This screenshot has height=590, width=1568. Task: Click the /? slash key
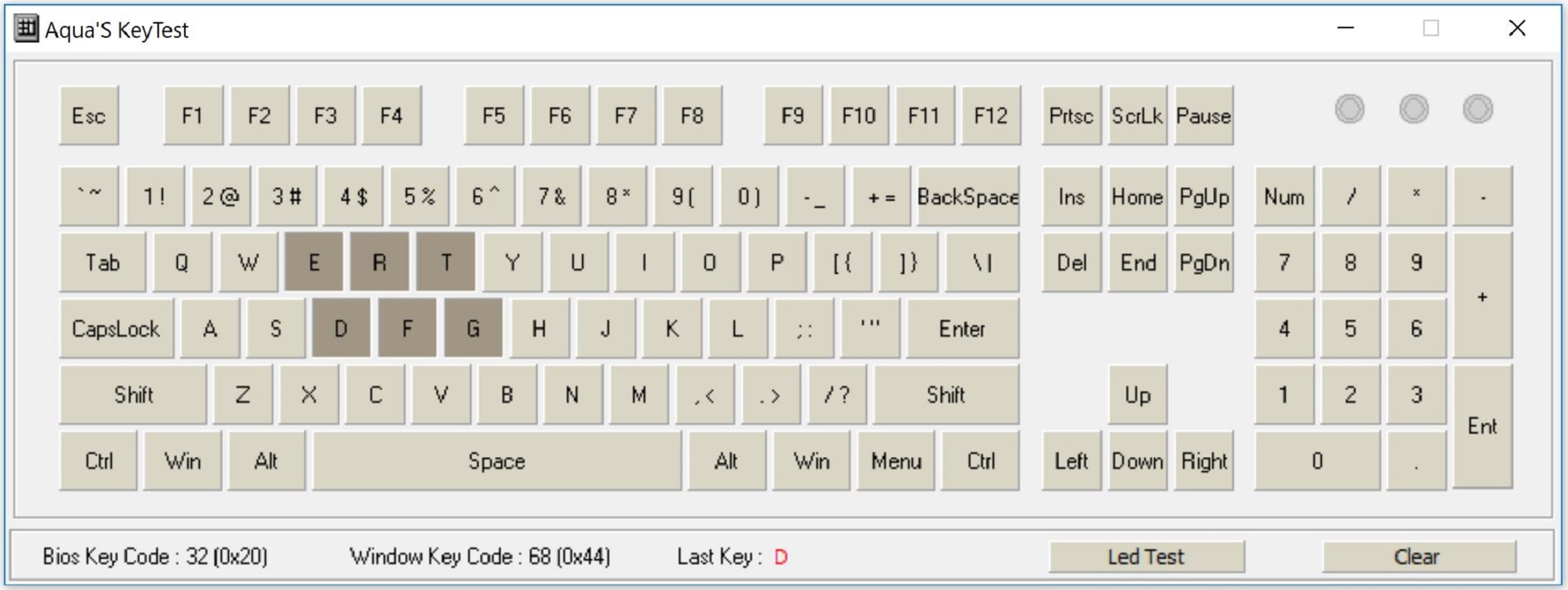(x=837, y=394)
